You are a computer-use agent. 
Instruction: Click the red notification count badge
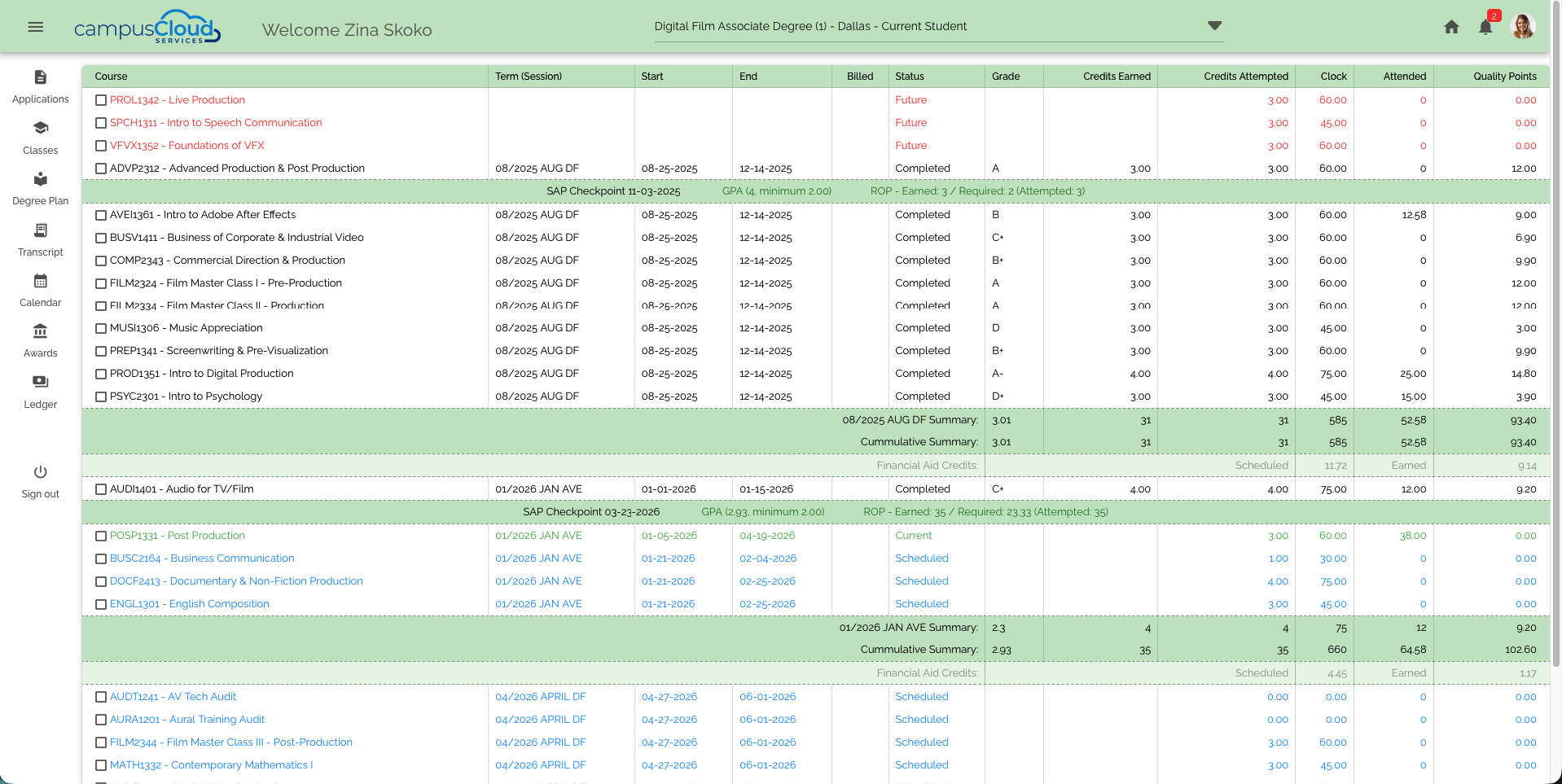(x=1494, y=15)
